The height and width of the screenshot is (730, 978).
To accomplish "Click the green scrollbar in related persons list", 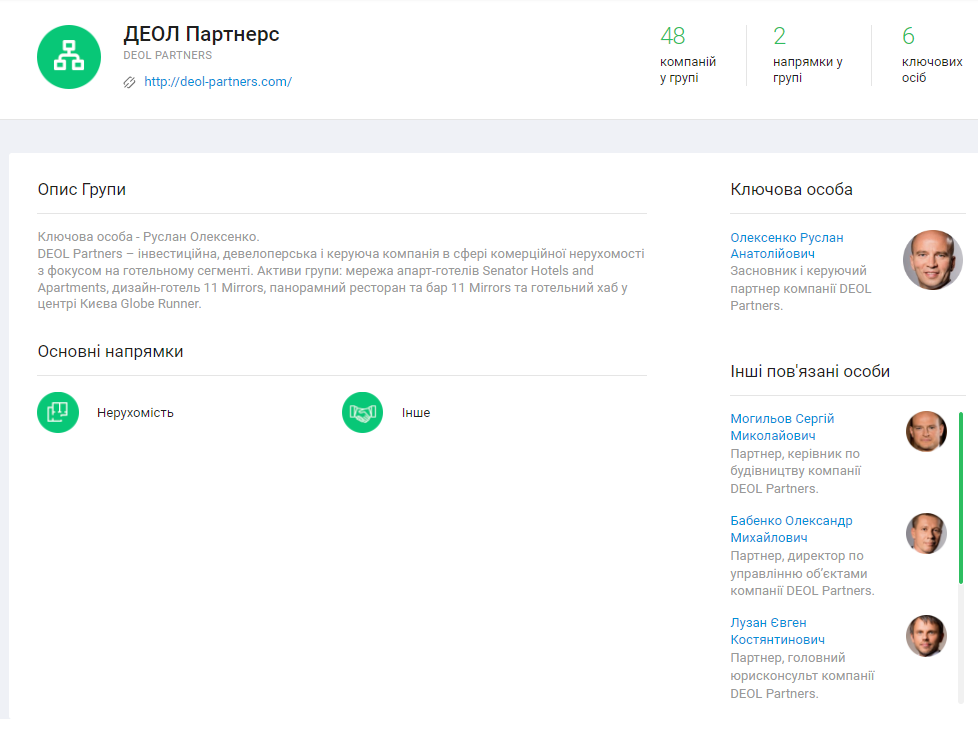I will 961,497.
